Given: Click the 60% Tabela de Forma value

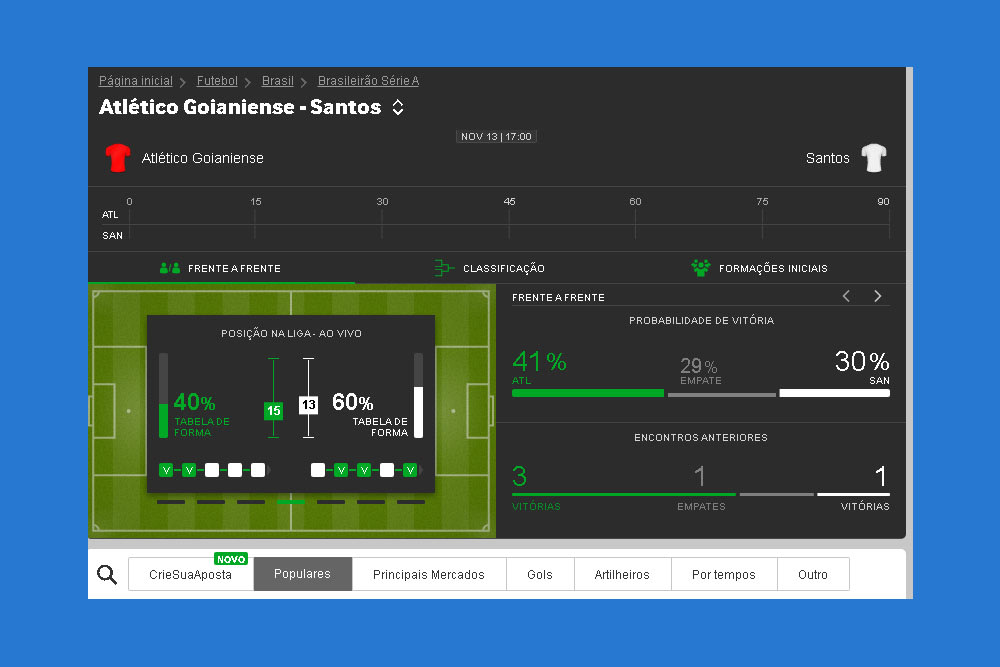Looking at the screenshot, I should [353, 402].
